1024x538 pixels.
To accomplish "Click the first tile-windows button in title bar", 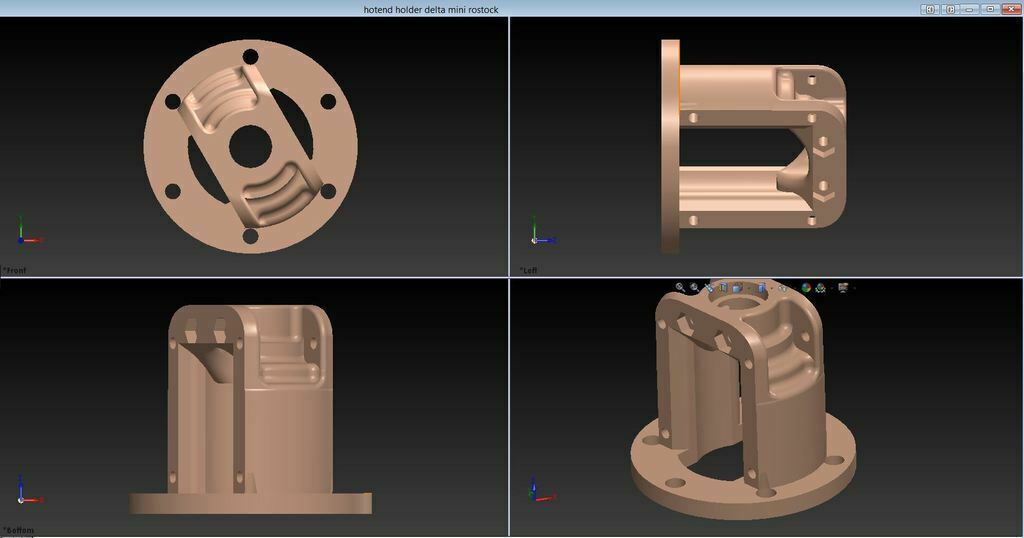I will [930, 9].
